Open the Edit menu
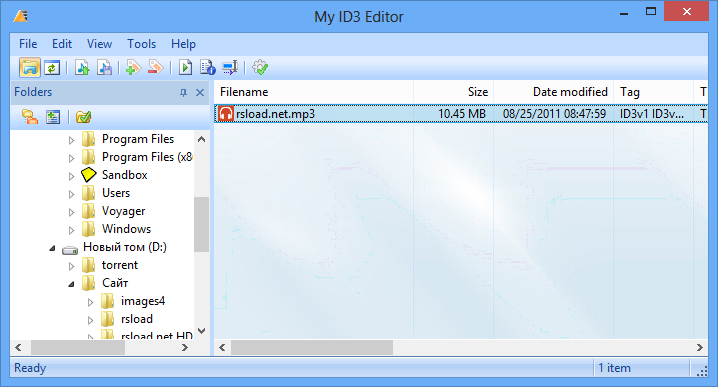 62,44
